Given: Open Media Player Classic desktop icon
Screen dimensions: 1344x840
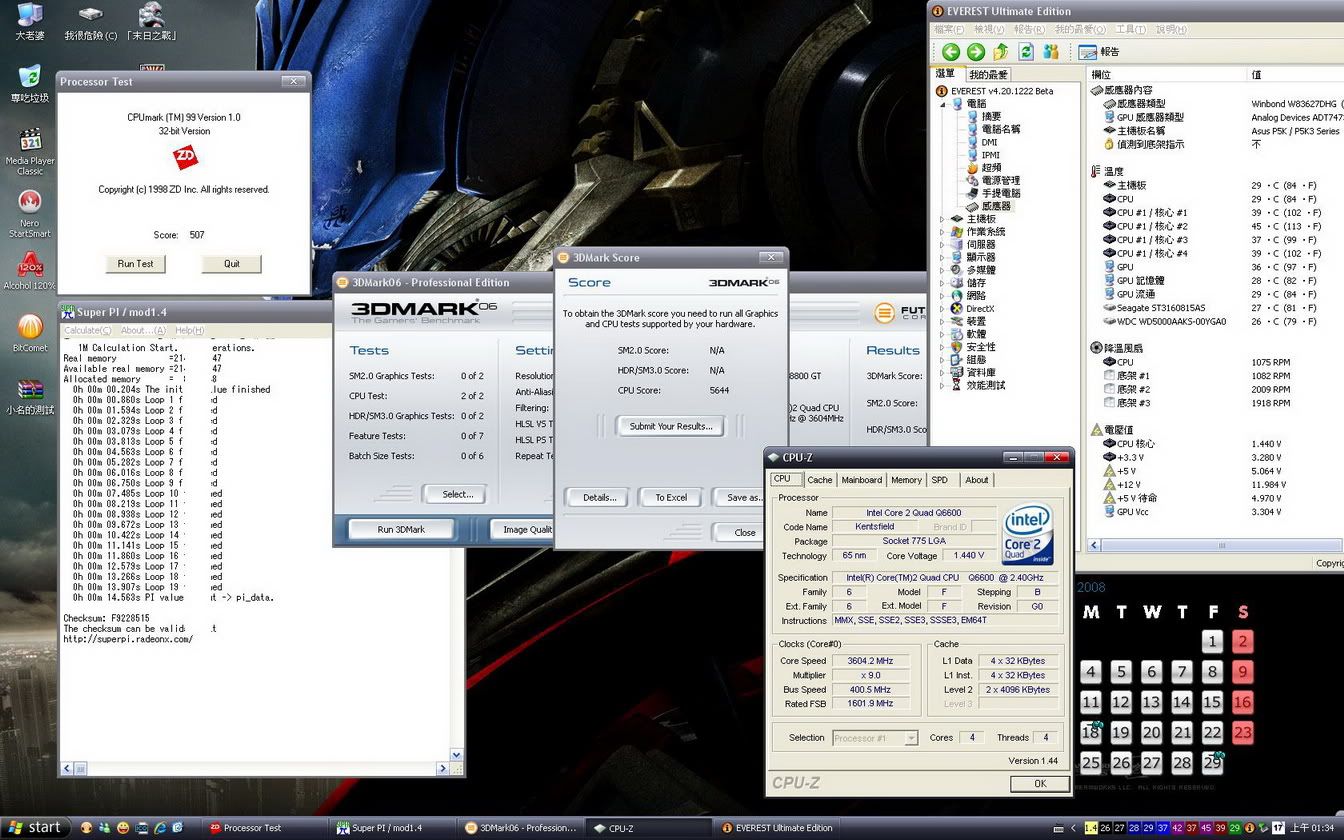Looking at the screenshot, I should point(30,152).
